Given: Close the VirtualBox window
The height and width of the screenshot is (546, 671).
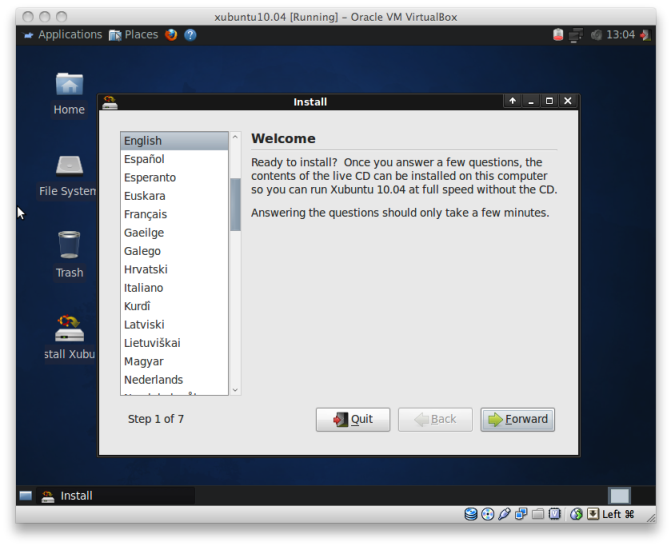Looking at the screenshot, I should [x=28, y=17].
